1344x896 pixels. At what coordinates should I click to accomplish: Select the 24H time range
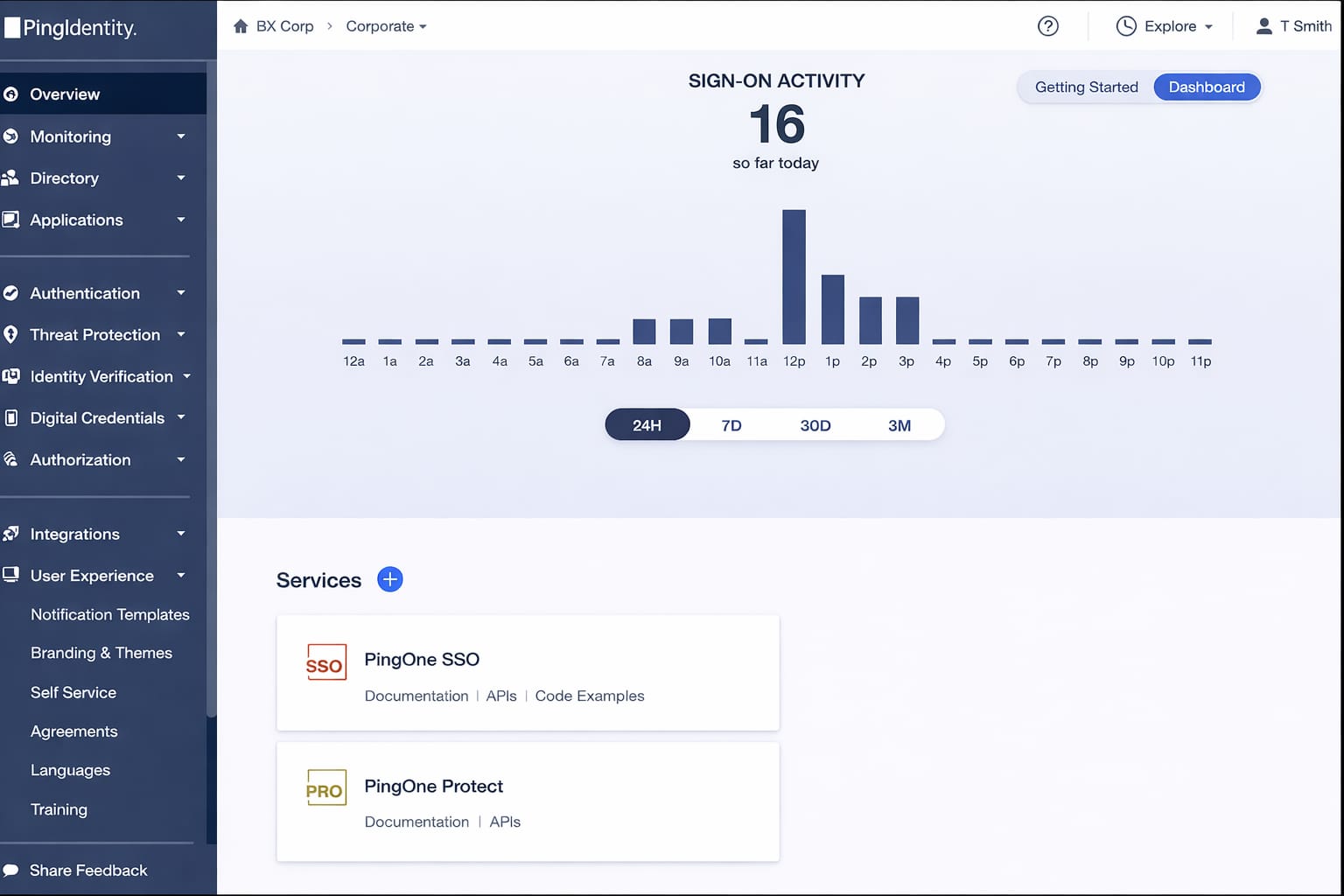(x=647, y=425)
